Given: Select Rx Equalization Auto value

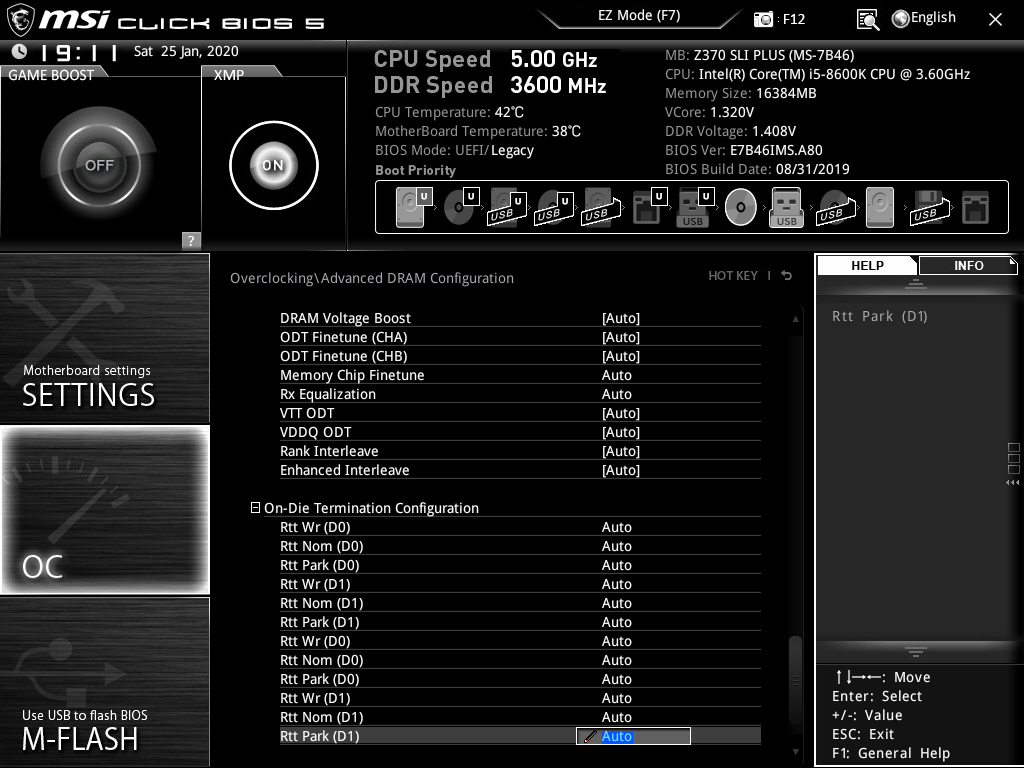Looking at the screenshot, I should tap(616, 394).
